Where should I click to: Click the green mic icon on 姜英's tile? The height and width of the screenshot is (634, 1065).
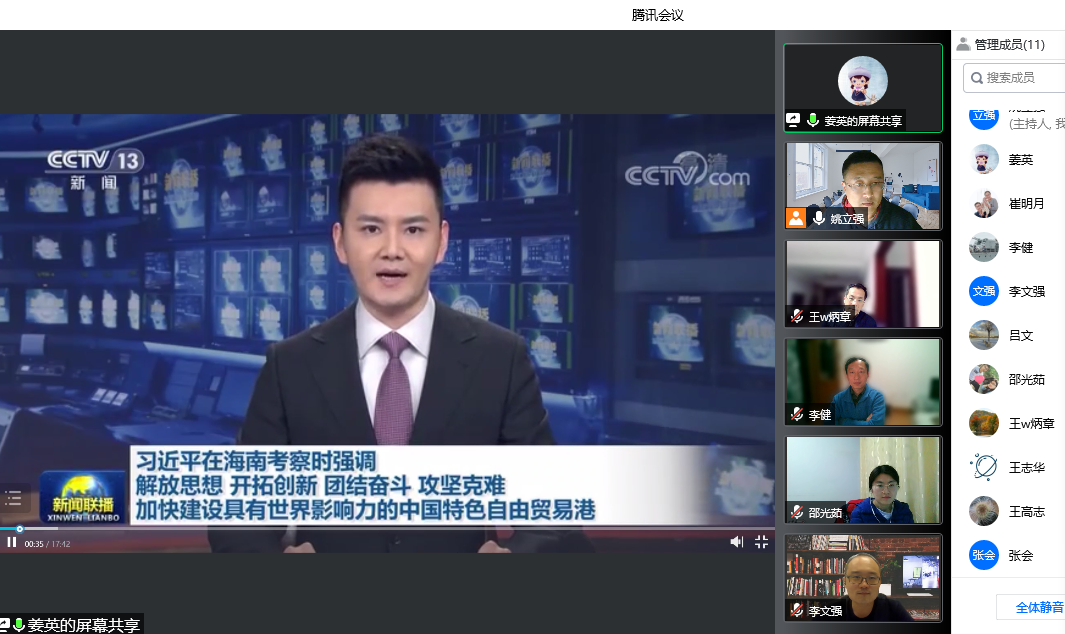coord(813,120)
